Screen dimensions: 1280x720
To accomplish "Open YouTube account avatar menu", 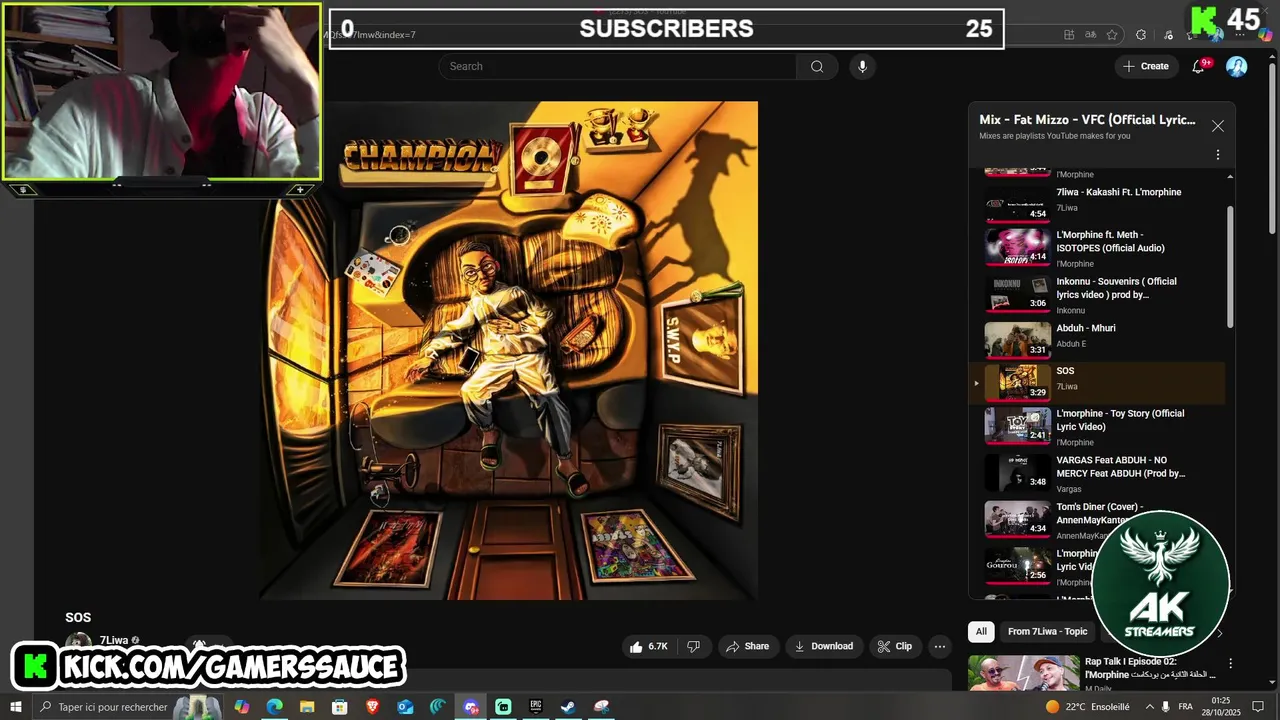I will 1237,66.
